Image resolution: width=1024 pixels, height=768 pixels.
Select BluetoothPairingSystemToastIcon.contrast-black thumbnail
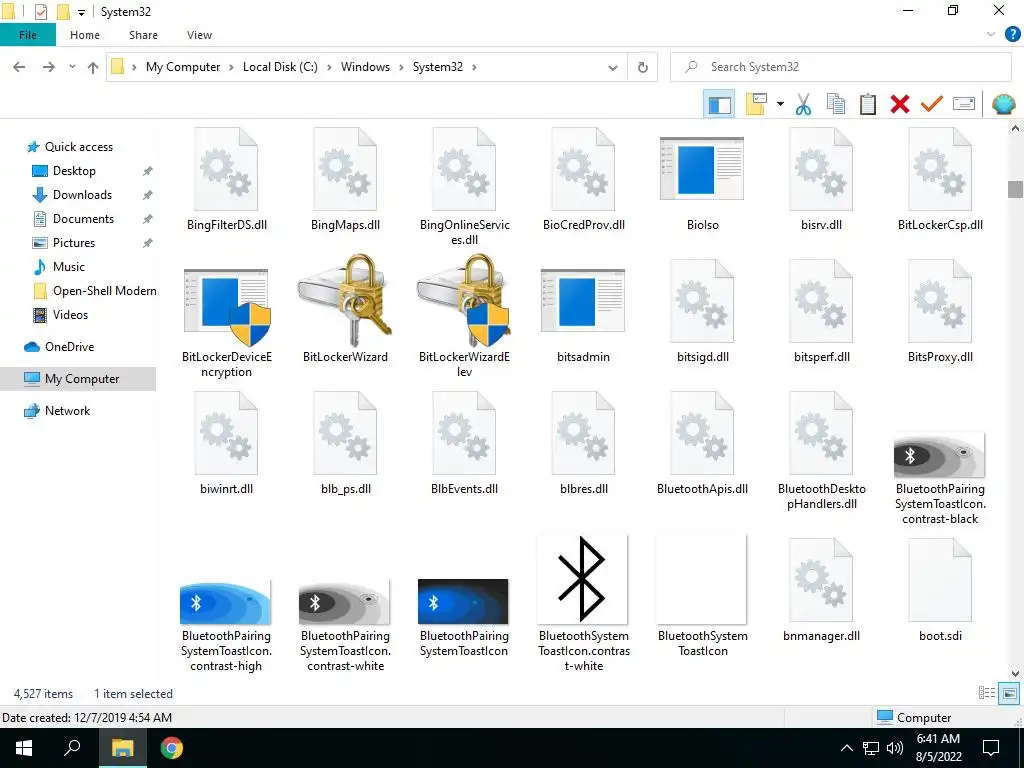(940, 455)
